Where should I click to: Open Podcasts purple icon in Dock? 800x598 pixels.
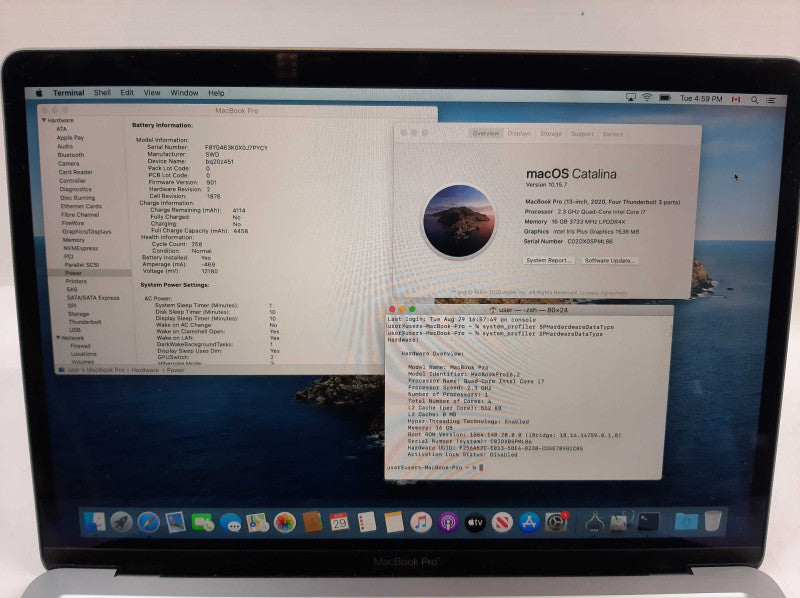point(448,522)
